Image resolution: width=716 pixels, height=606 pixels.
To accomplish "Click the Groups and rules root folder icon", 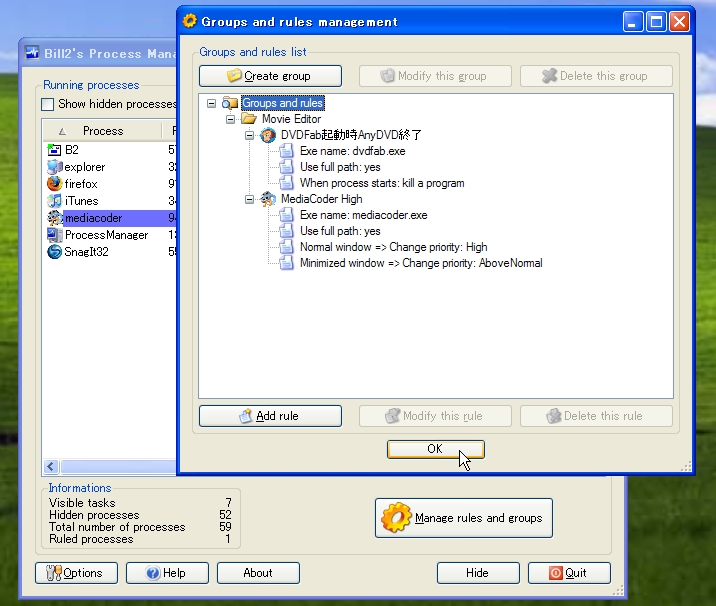I will [x=230, y=103].
